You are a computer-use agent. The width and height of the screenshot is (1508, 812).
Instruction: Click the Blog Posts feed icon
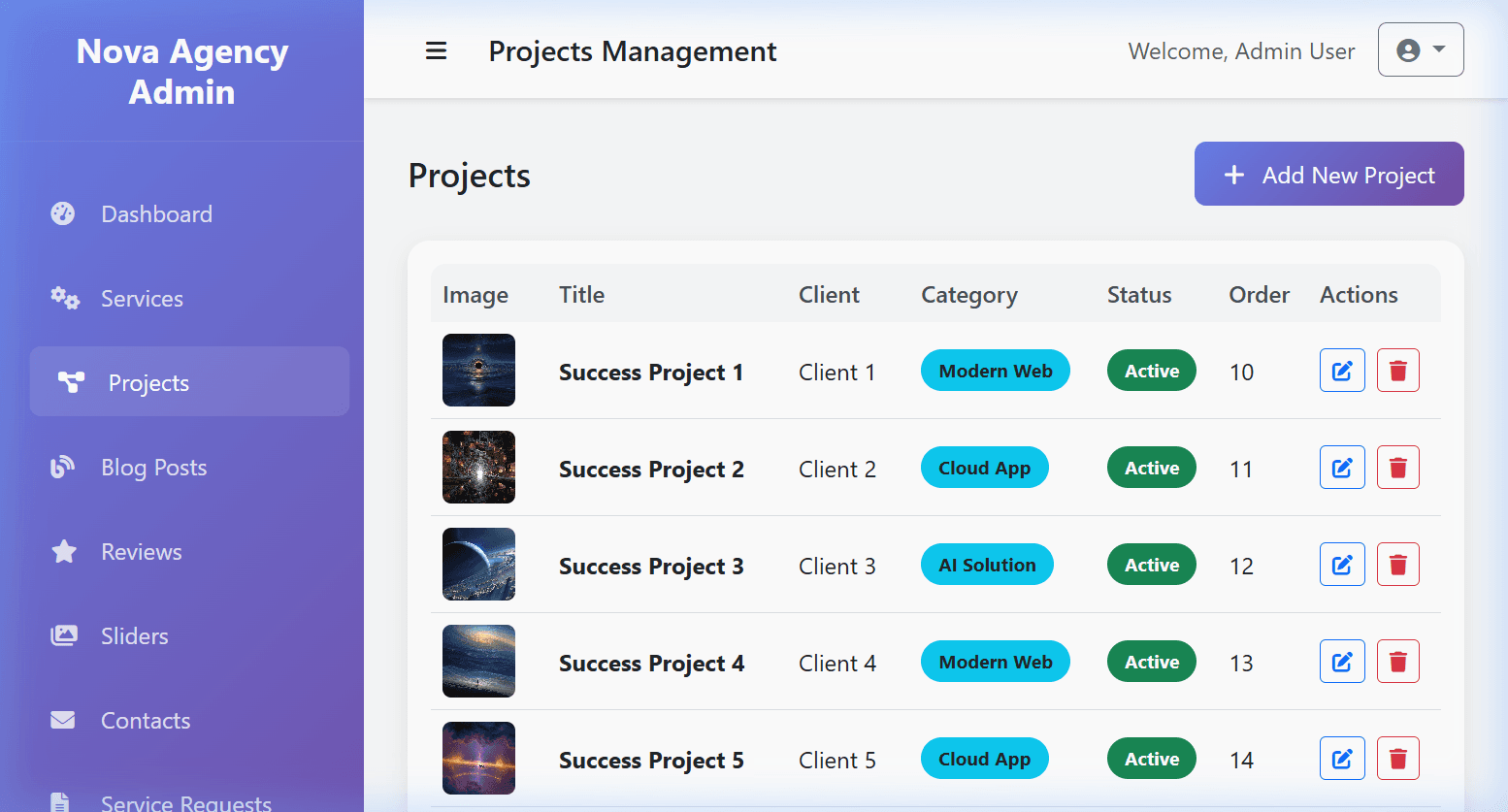click(63, 467)
